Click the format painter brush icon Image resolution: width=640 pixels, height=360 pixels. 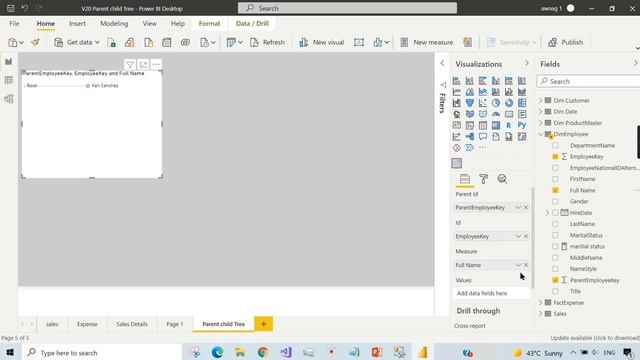coord(35,42)
